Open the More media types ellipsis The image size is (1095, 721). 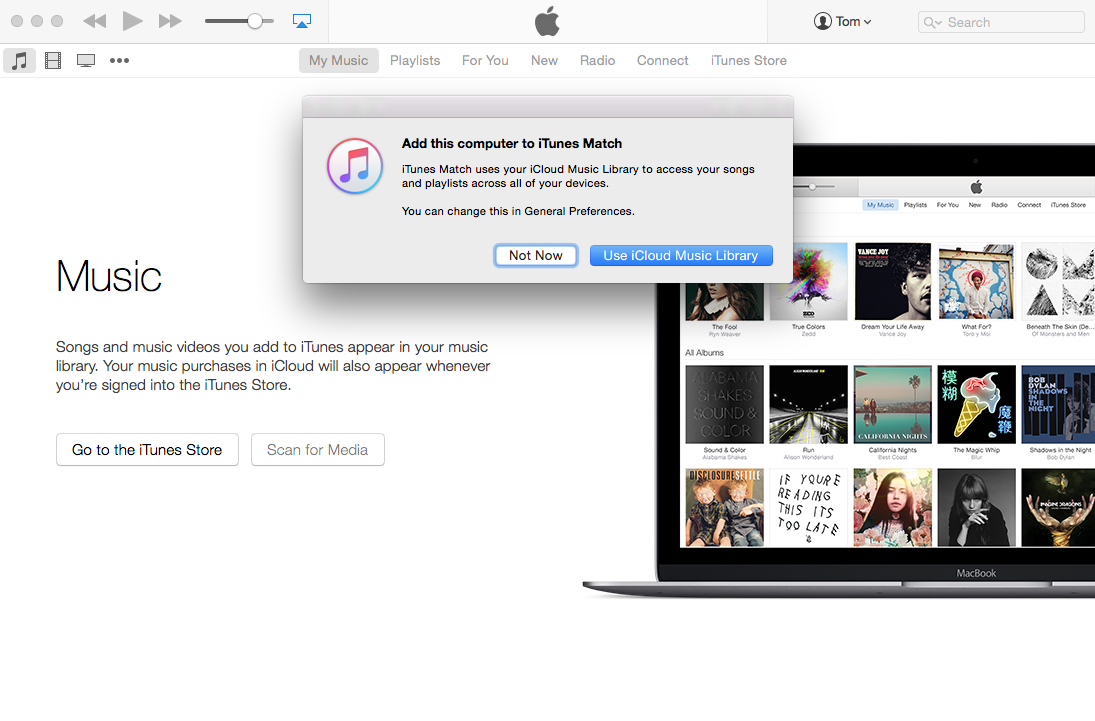[x=119, y=60]
